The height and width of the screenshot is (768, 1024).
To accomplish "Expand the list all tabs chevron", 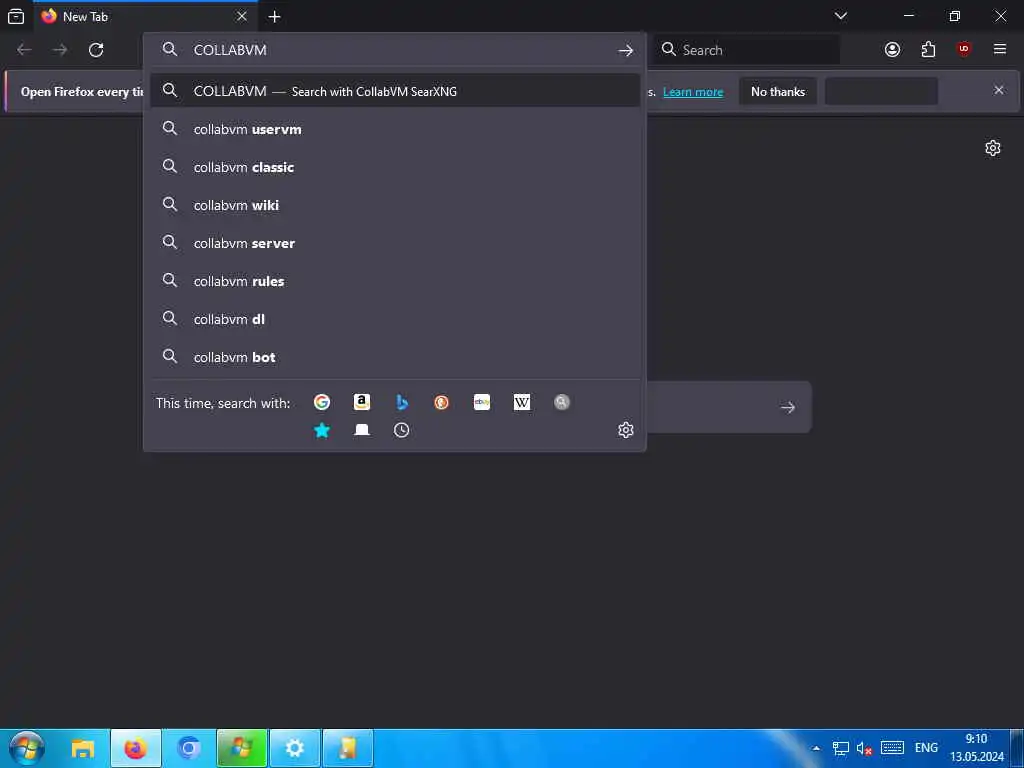I will tap(841, 16).
